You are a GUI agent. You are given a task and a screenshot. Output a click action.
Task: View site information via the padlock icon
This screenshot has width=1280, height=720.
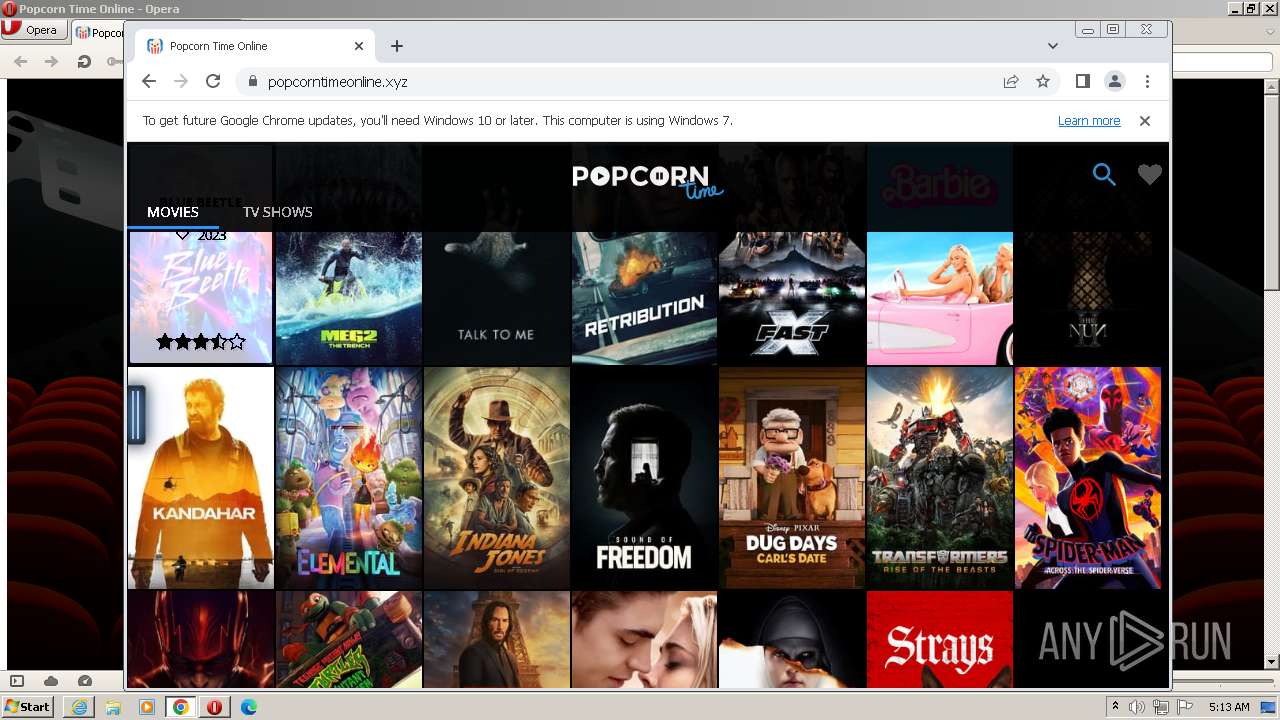[x=252, y=82]
